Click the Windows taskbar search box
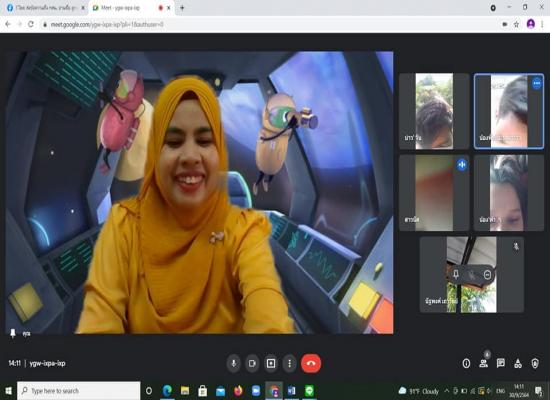The height and width of the screenshot is (400, 550). point(79,391)
